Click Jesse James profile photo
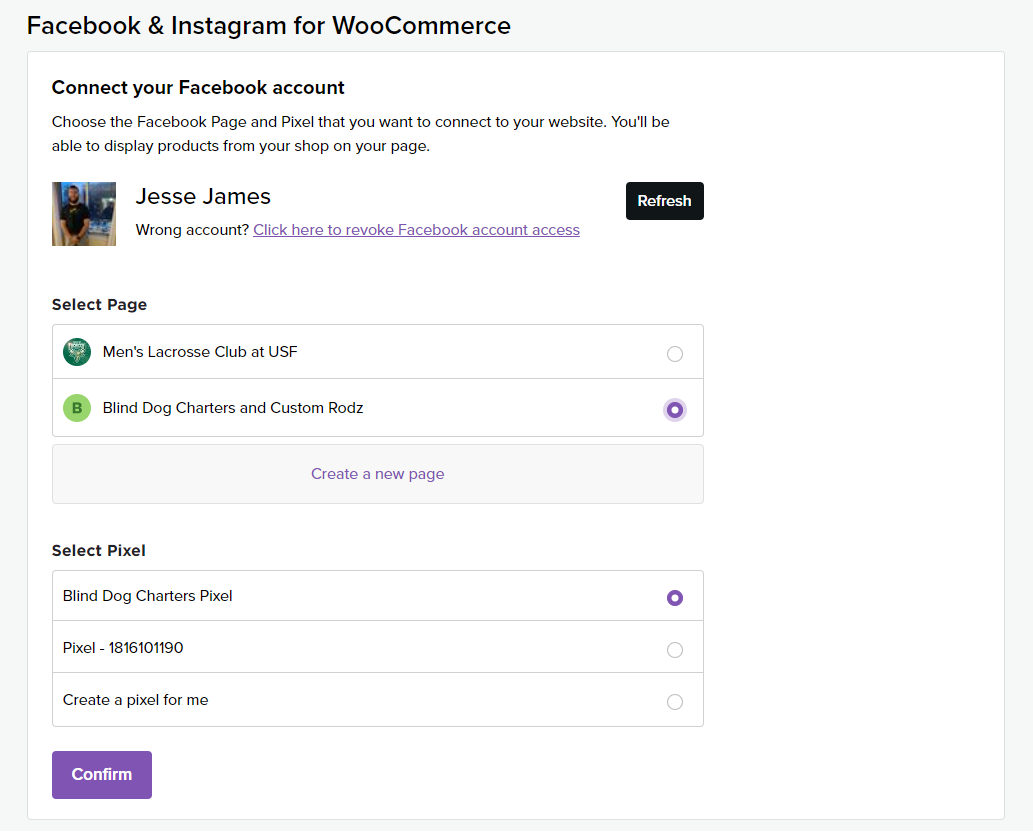This screenshot has height=834, width=1033. pyautogui.click(x=84, y=214)
